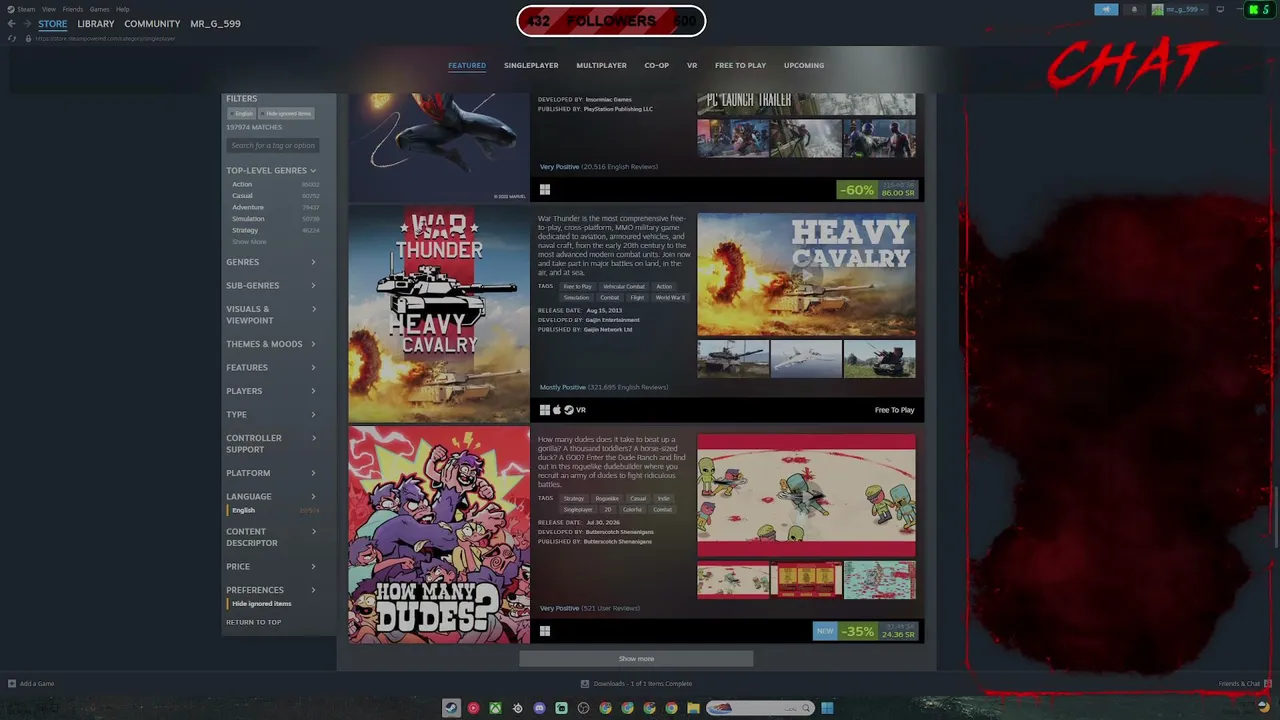Open the Friends & Chat icon
This screenshot has width=1280, height=720.
[1266, 684]
